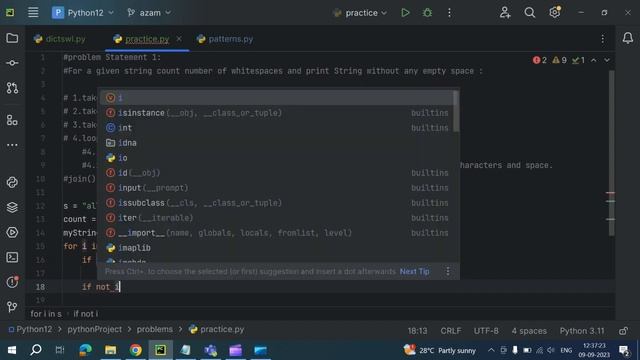Screen dimensions: 640x360
Task: Click the Next Tip link
Action: pyautogui.click(x=414, y=271)
